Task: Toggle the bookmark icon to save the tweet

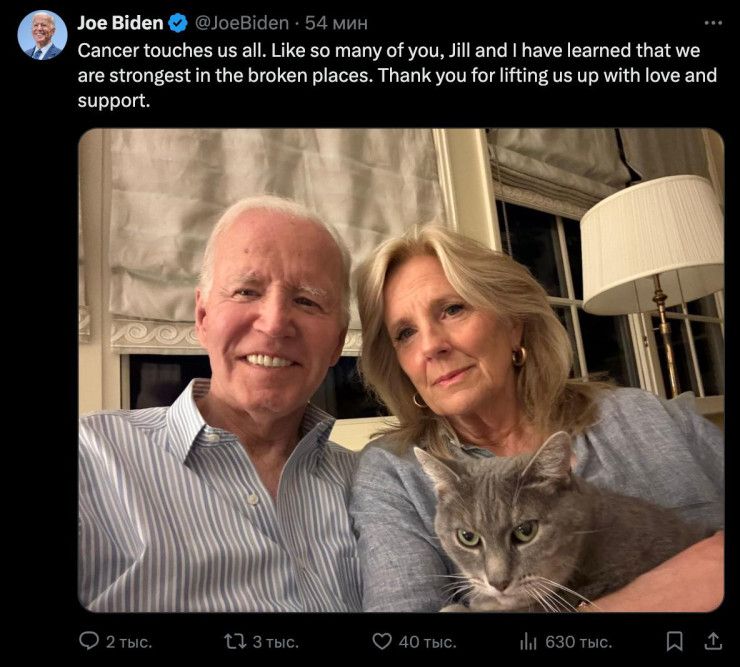Action: [x=675, y=641]
